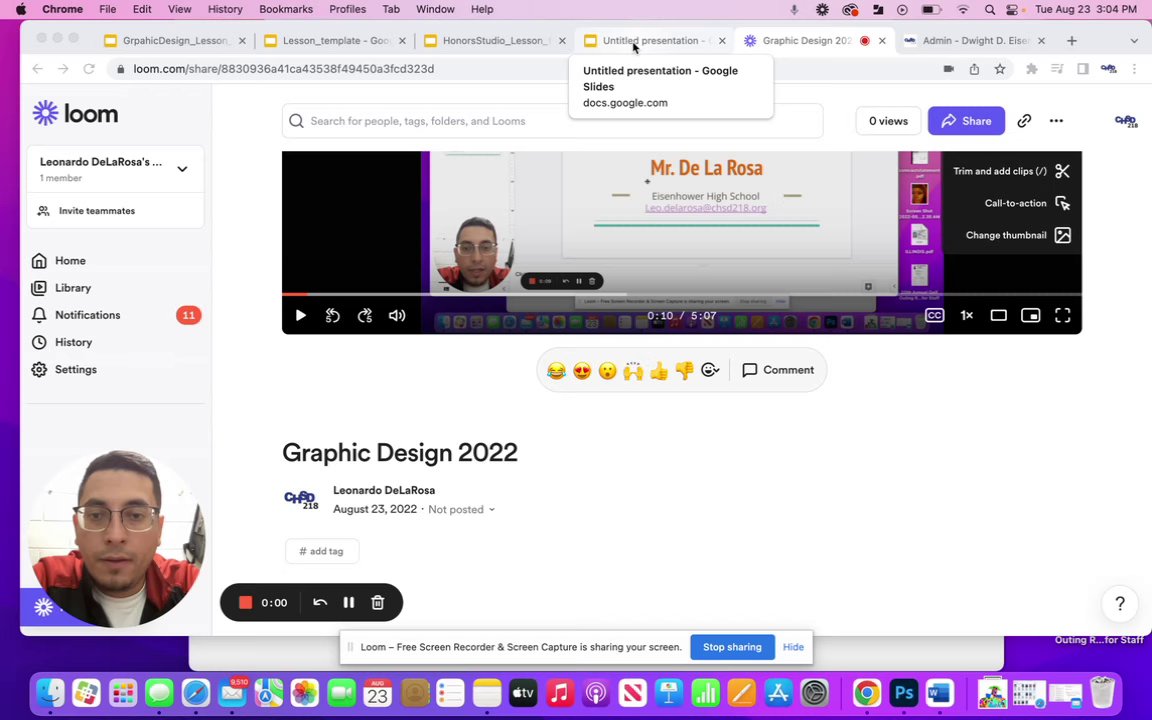Click Stop sharing button
The width and height of the screenshot is (1152, 720).
(732, 647)
